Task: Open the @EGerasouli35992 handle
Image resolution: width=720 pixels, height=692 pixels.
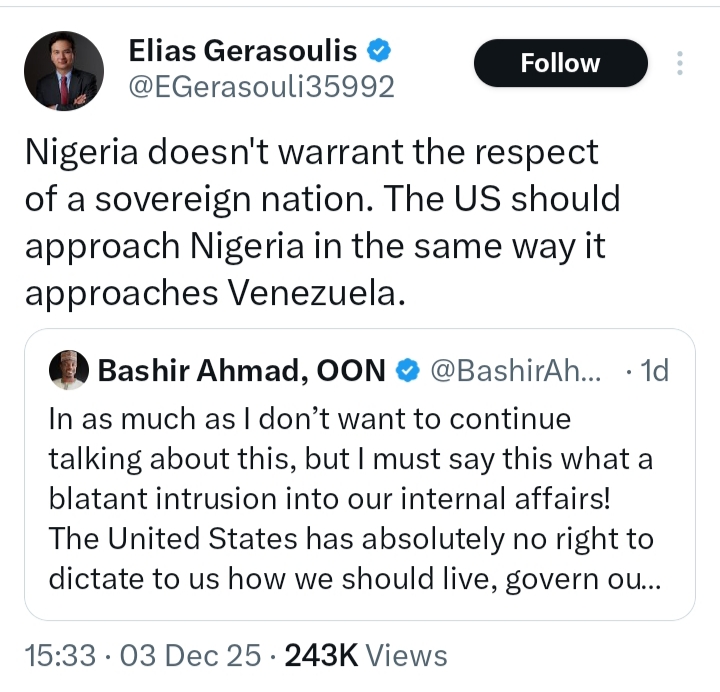Action: coord(262,87)
